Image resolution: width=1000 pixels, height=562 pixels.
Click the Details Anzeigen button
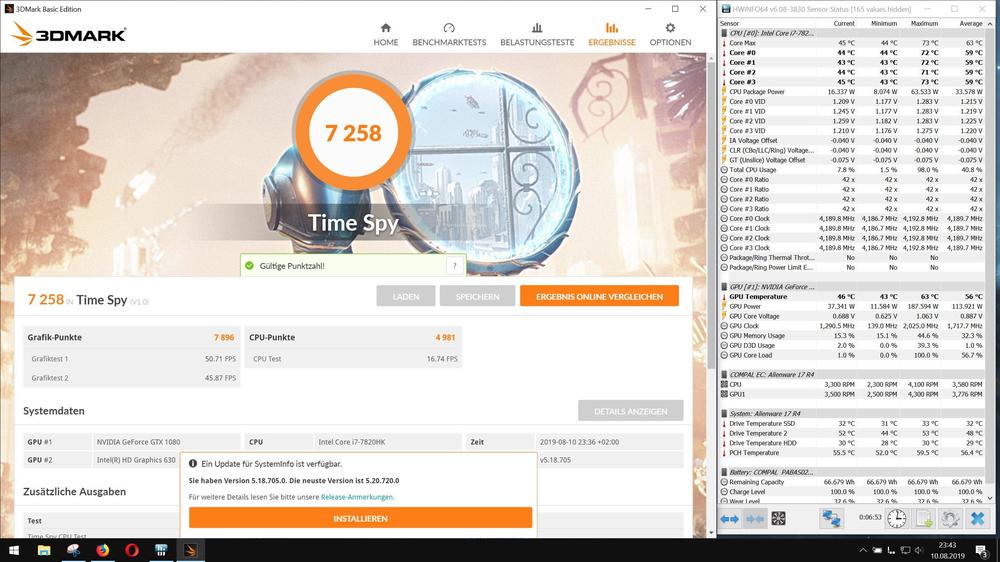point(630,411)
